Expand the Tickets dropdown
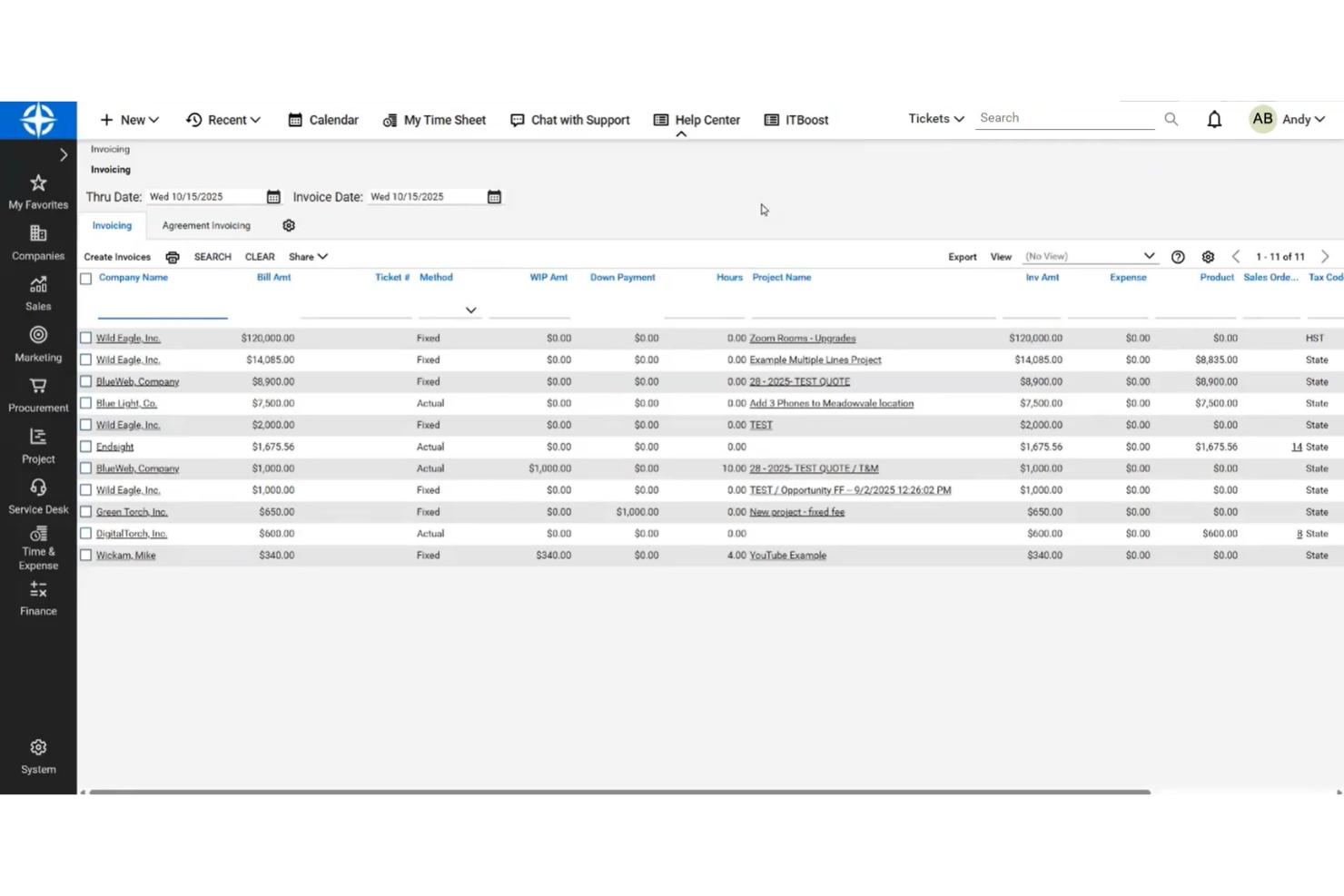Screen dimensions: 1344x896 pyautogui.click(x=934, y=118)
